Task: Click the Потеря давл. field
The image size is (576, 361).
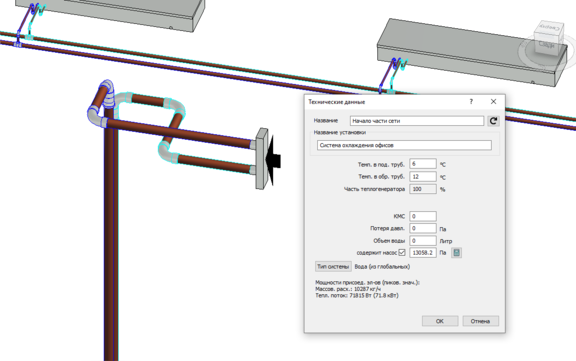Action: [x=423, y=228]
